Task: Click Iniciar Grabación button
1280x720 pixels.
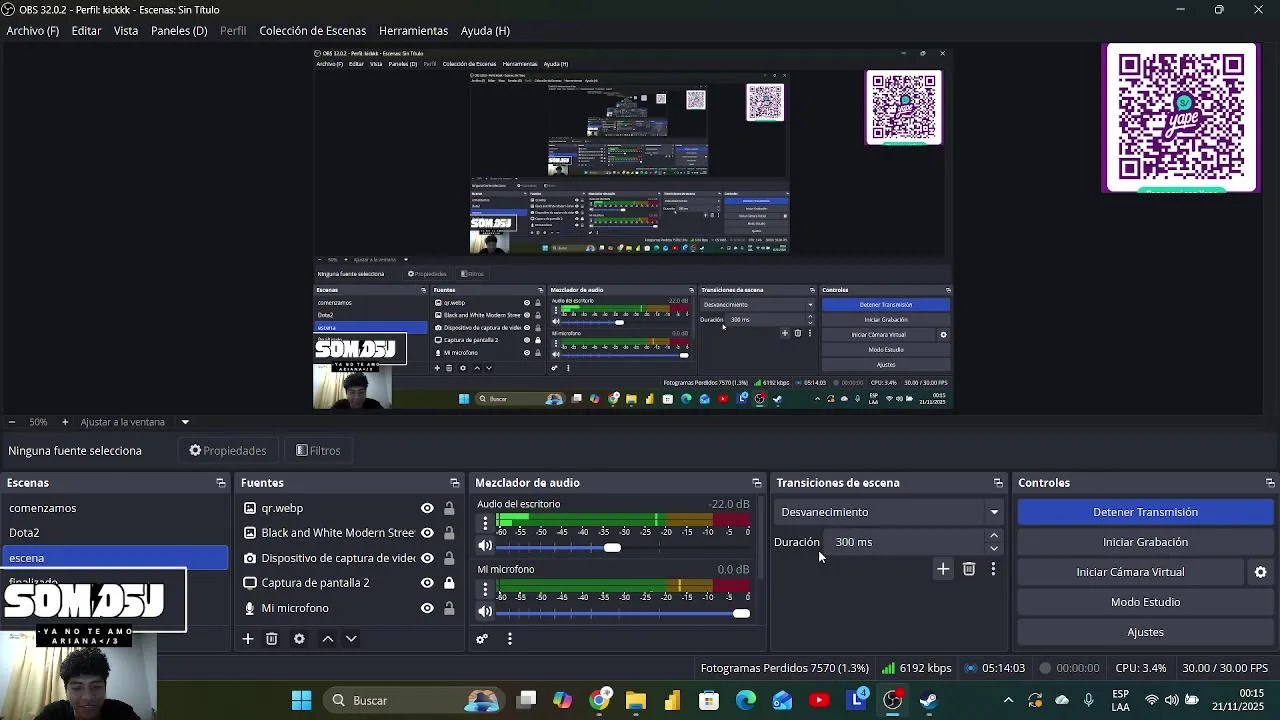Action: click(x=1145, y=542)
